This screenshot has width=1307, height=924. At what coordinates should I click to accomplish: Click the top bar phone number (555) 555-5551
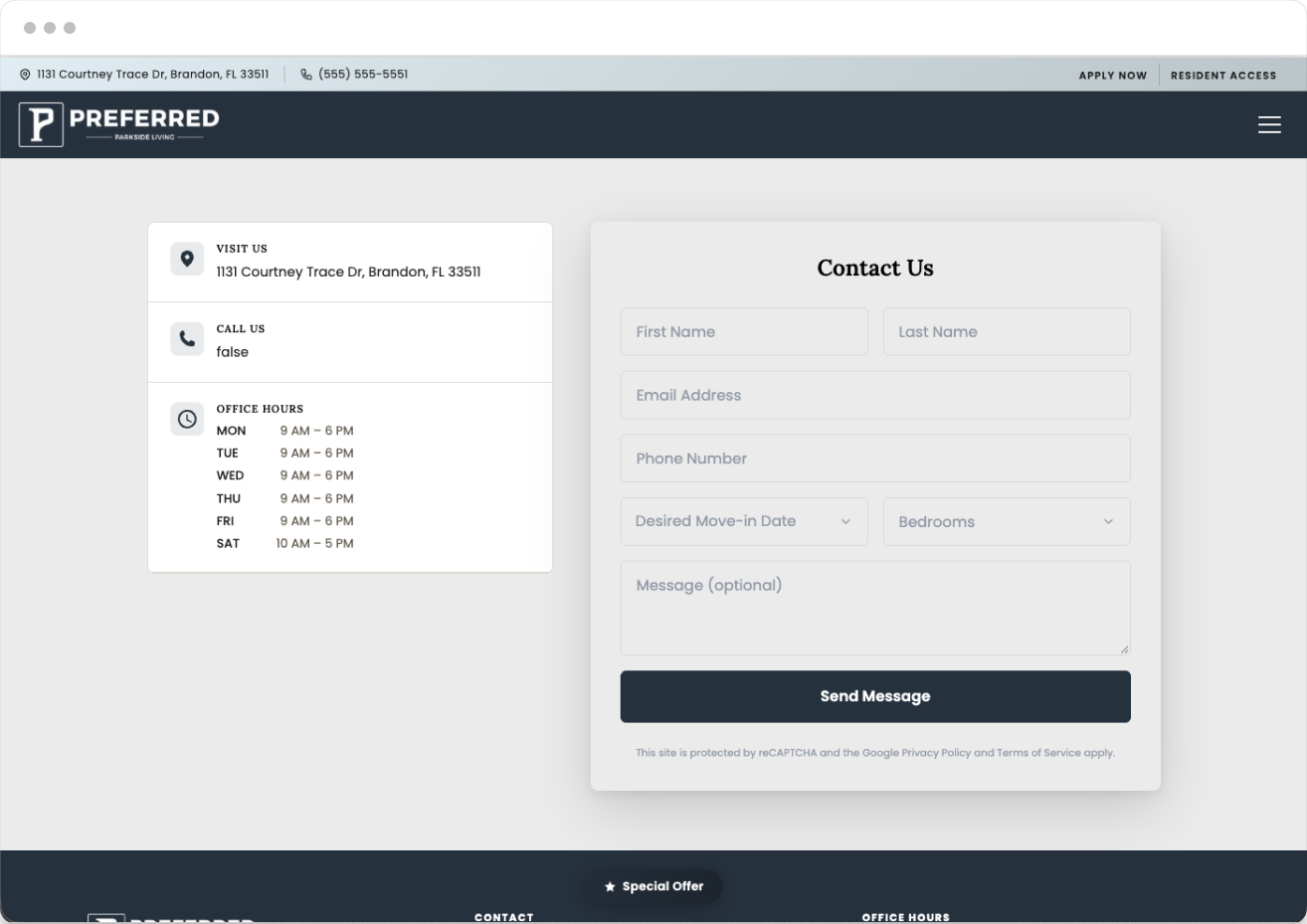363,75
